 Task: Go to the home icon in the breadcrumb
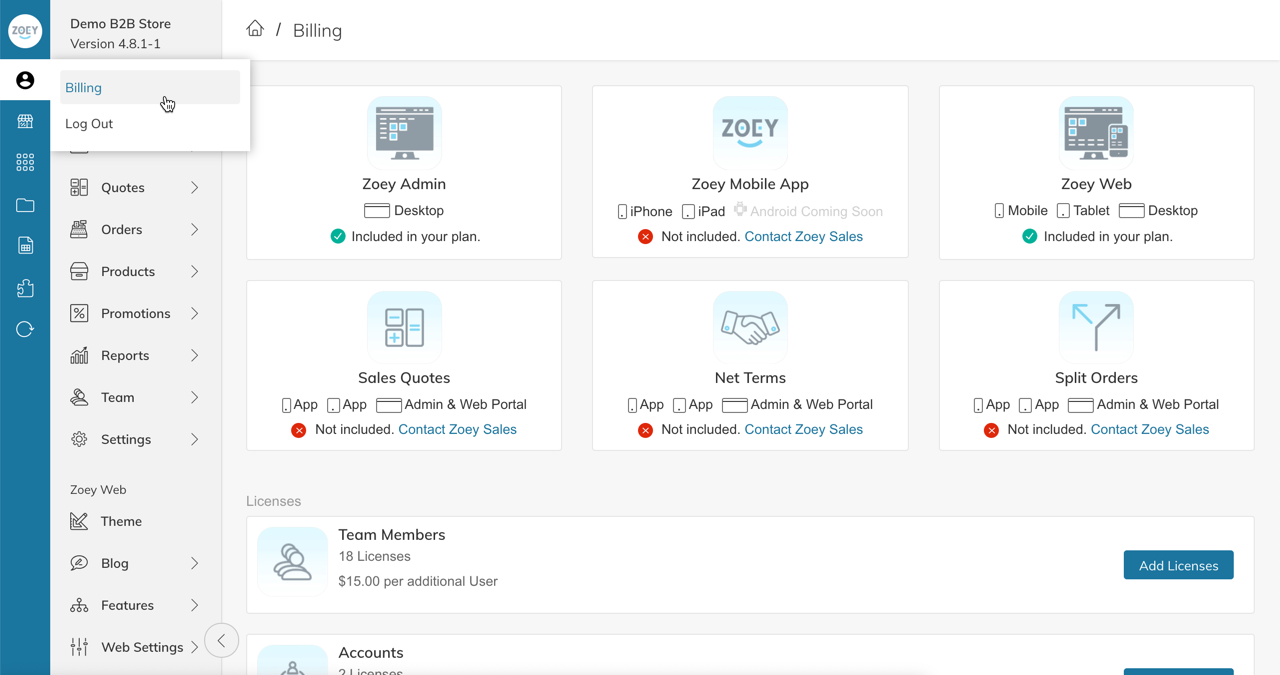255,29
